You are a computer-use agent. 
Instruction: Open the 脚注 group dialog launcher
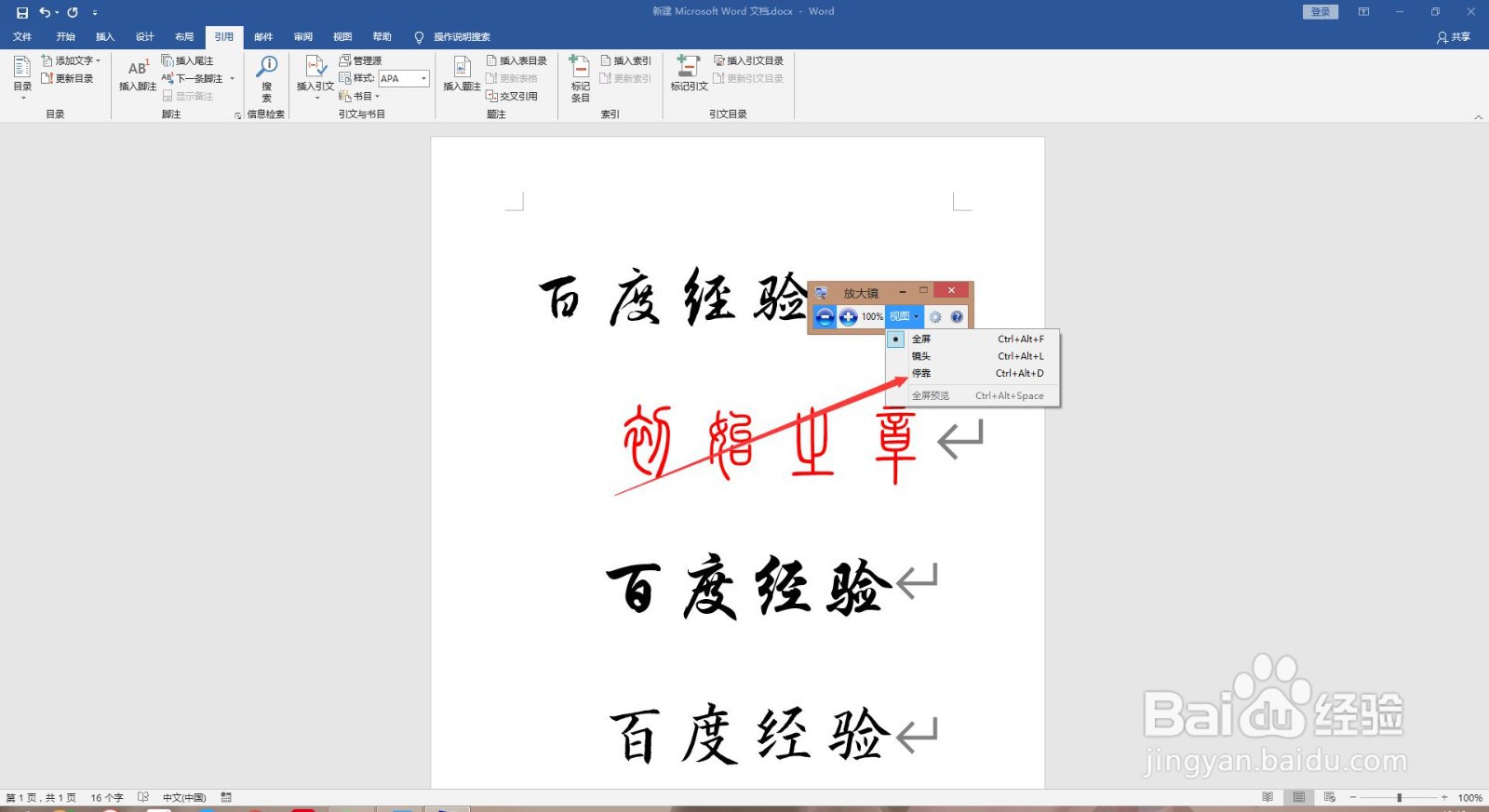pos(238,115)
